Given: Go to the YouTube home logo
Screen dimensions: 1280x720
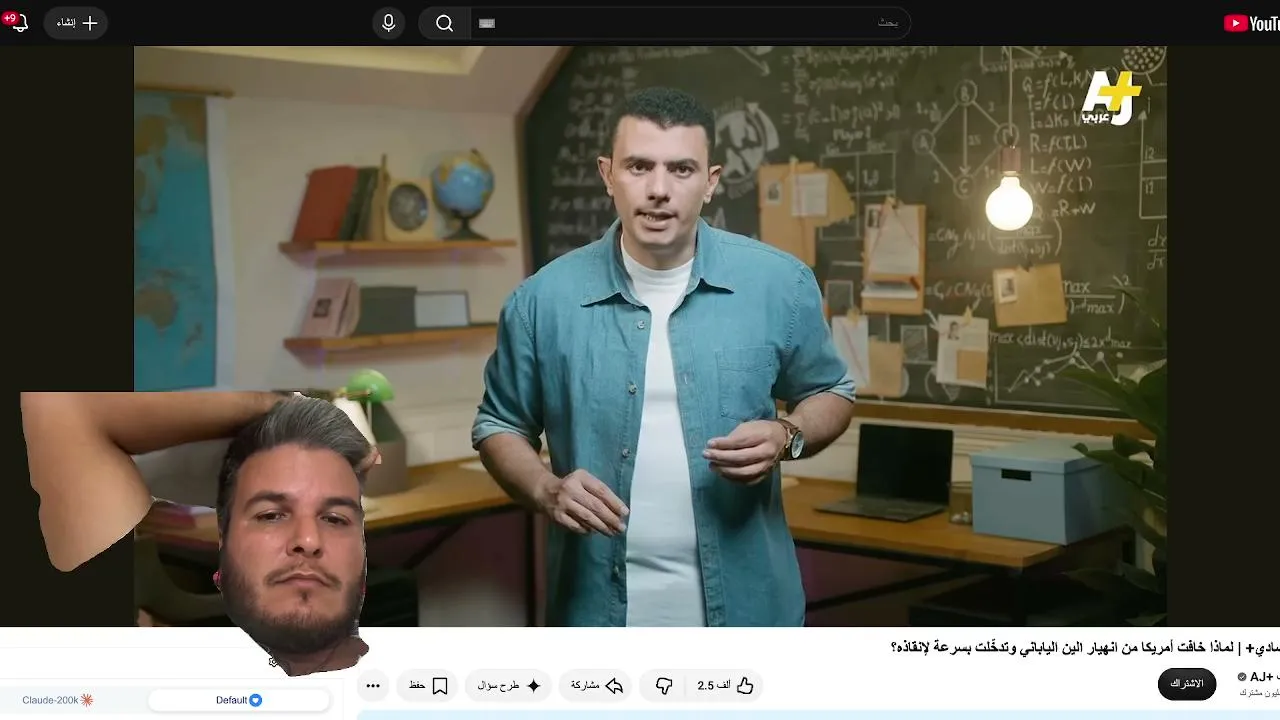Looking at the screenshot, I should click(x=1251, y=23).
